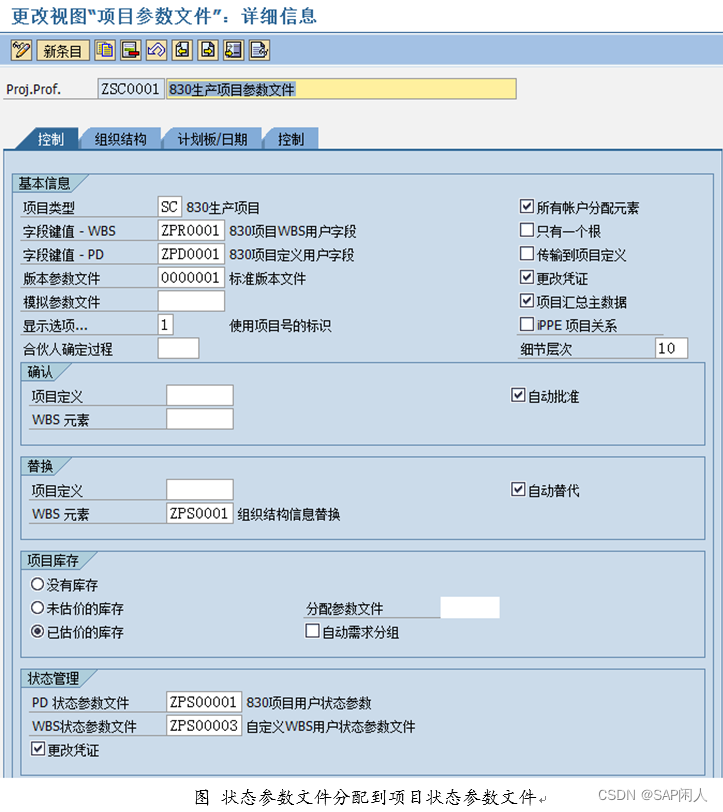Click the Copy As icon in the toolbar
Screen dimensions: 723x812
click(105, 50)
